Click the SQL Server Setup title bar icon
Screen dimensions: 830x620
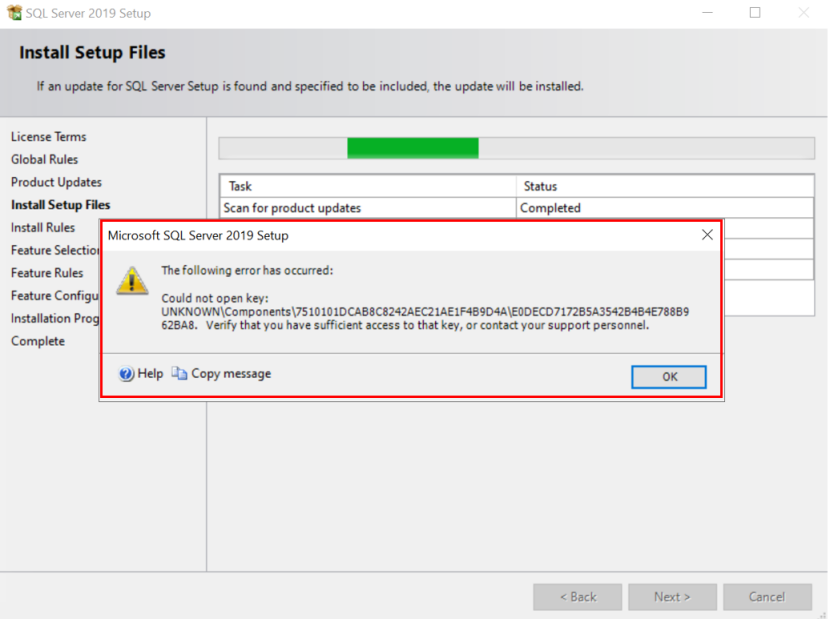tap(14, 12)
